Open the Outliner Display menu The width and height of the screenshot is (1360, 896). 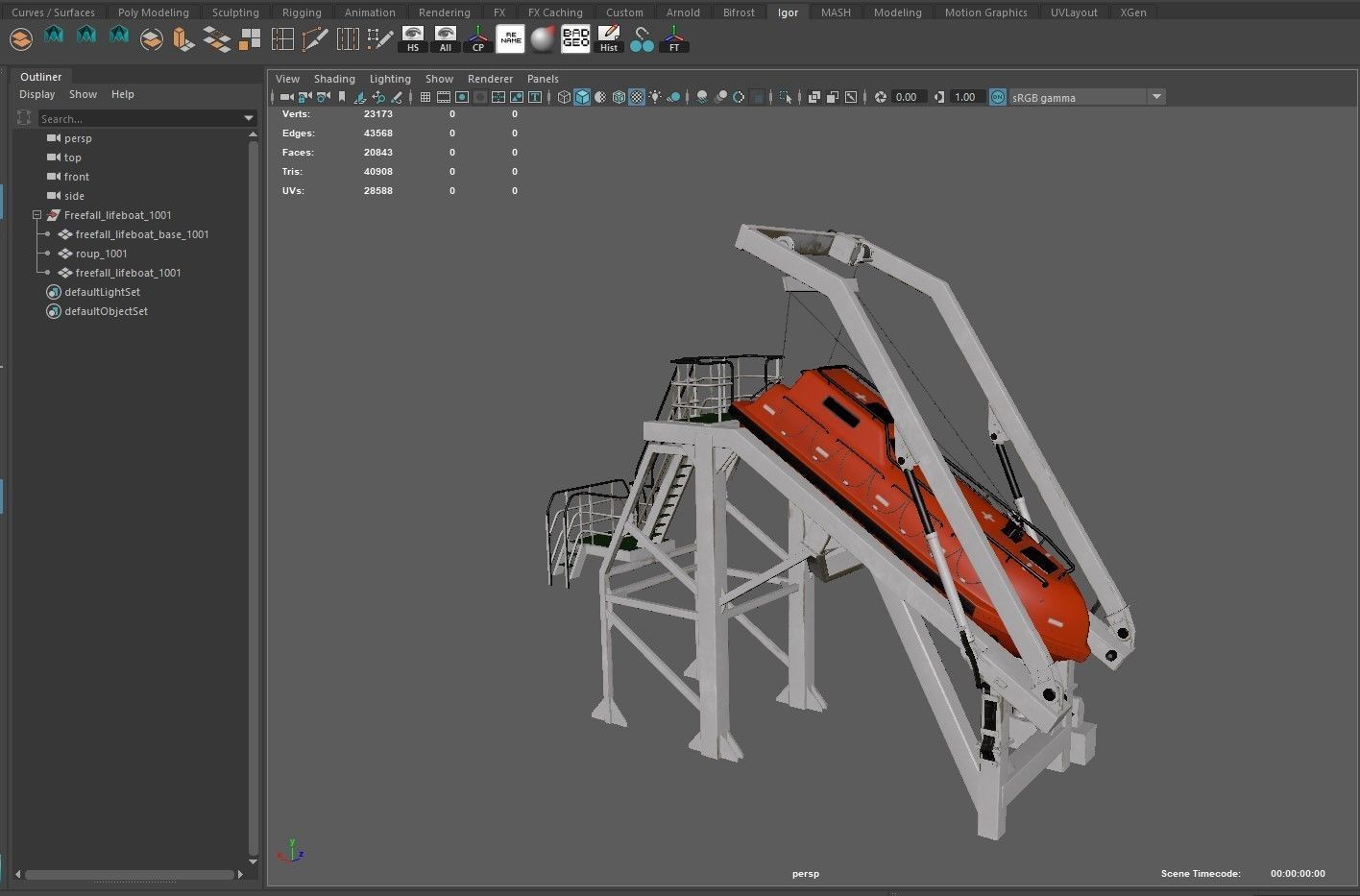[37, 94]
